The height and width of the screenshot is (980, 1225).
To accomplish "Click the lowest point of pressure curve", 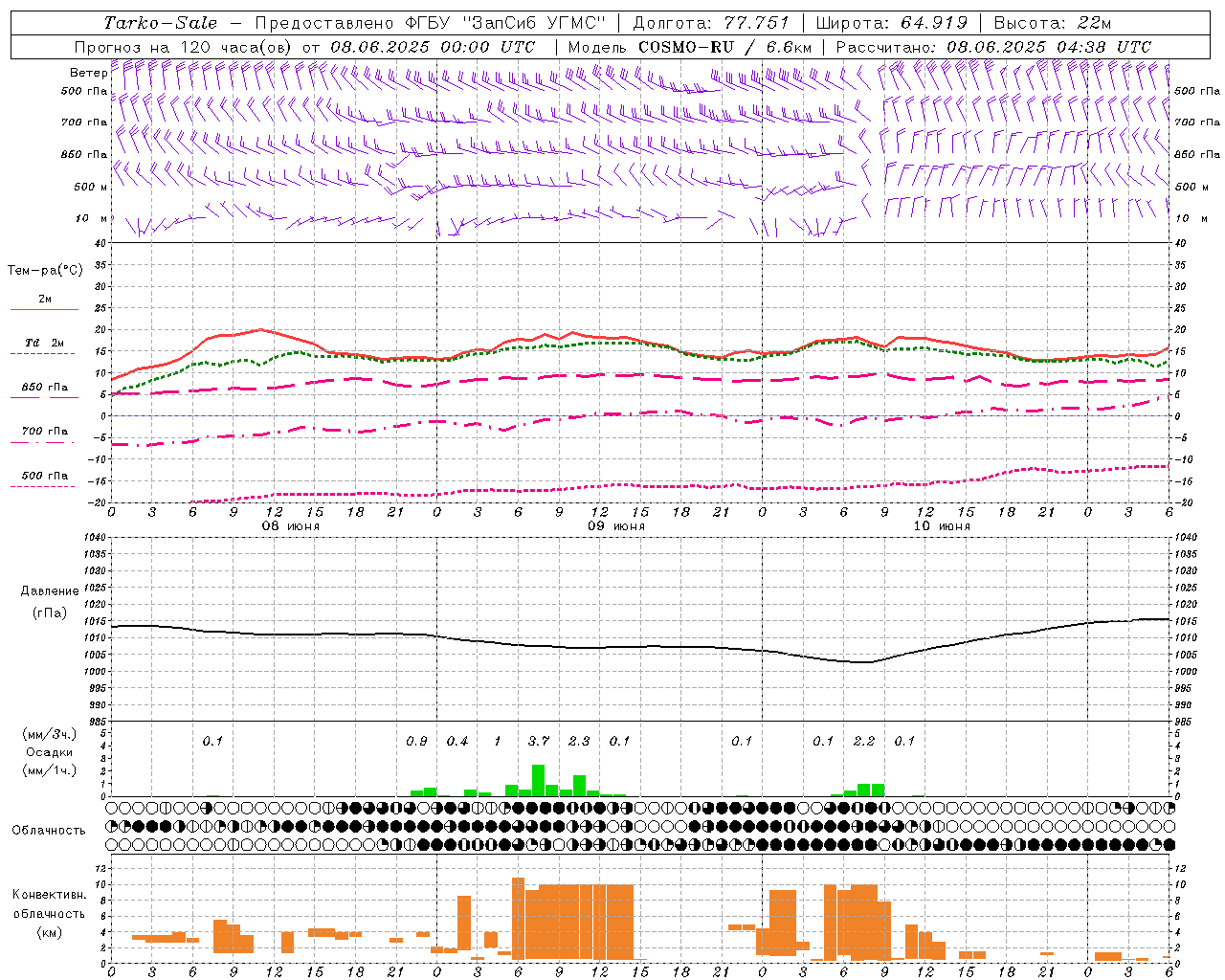I will (x=862, y=662).
